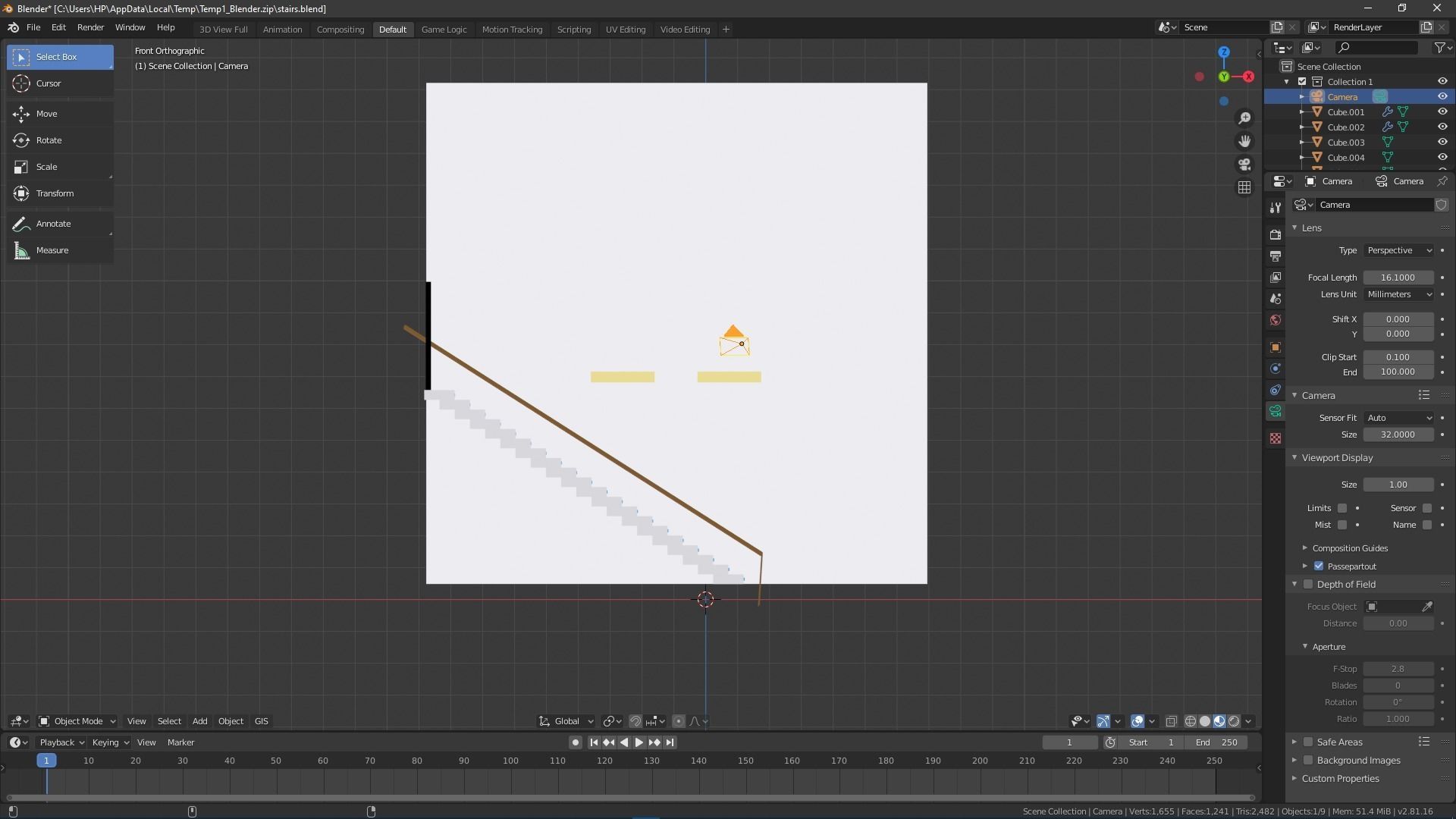Click the Focal Length value field
This screenshot has width=1456, height=819.
(1398, 278)
